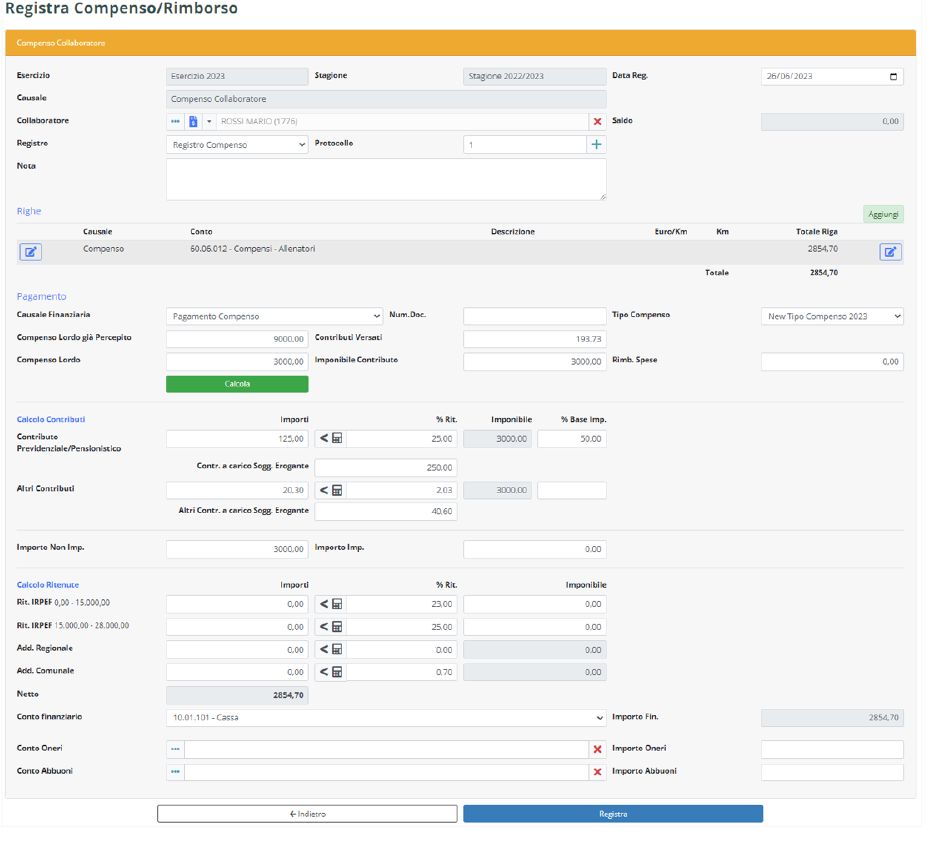This screenshot has height=845, width=932.
Task: Click into the Nota text area
Action: [386, 179]
